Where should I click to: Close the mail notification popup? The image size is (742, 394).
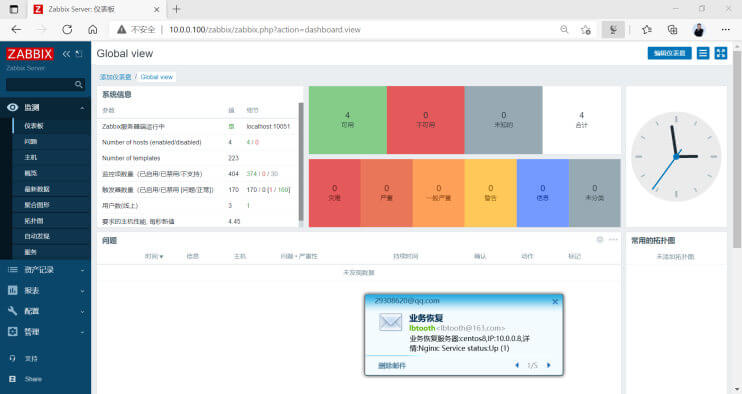(x=555, y=301)
